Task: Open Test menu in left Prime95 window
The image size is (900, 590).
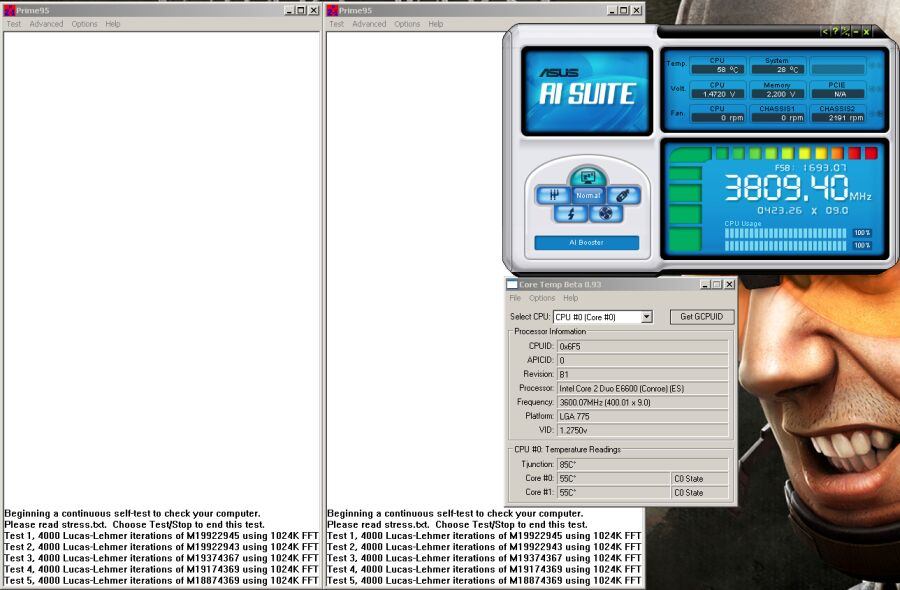Action: 13,24
